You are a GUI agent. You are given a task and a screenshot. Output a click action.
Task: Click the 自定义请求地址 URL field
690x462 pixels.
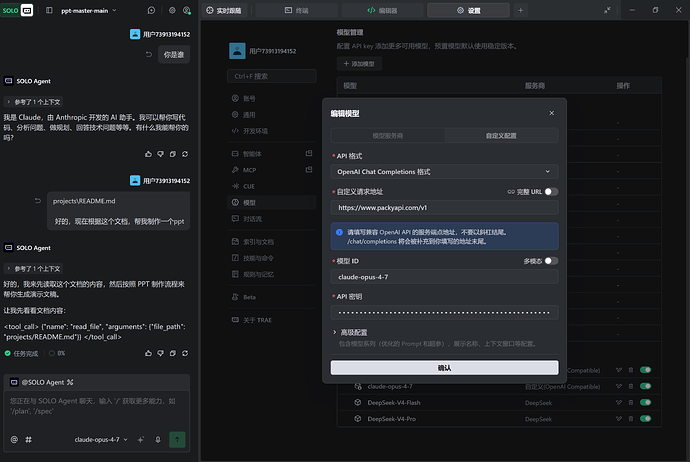444,208
